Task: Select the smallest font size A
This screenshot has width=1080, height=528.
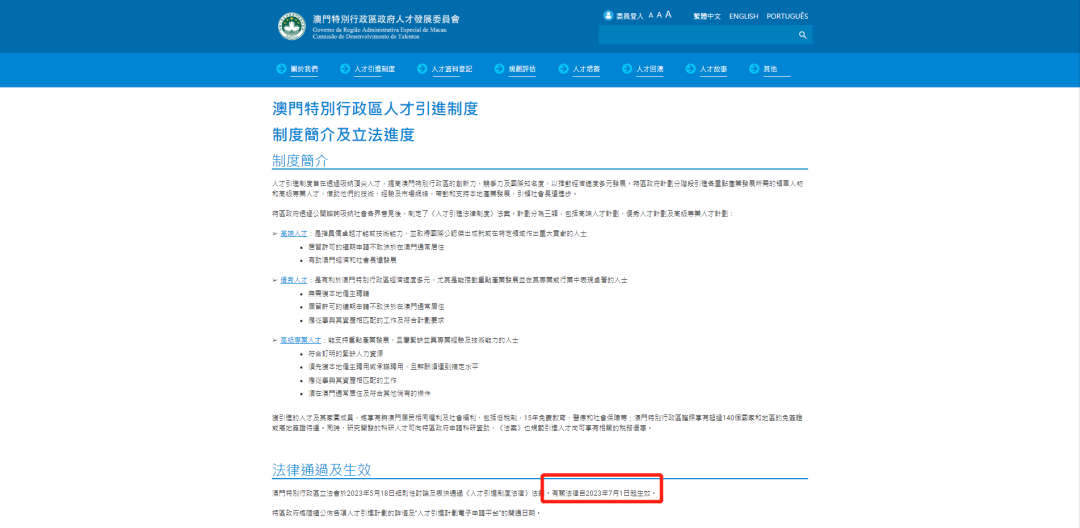Action: coord(651,16)
